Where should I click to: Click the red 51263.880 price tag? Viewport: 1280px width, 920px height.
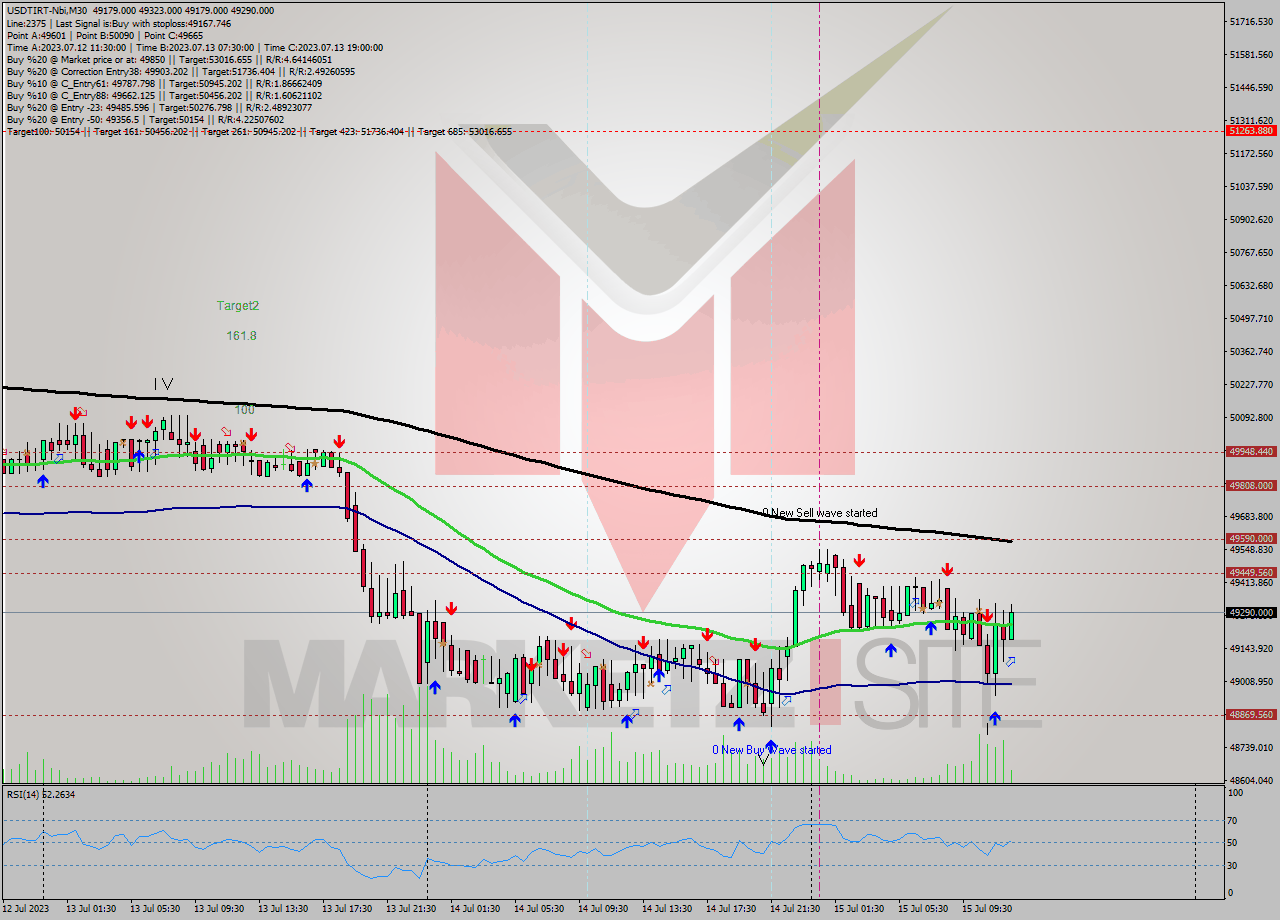pyautogui.click(x=1251, y=130)
